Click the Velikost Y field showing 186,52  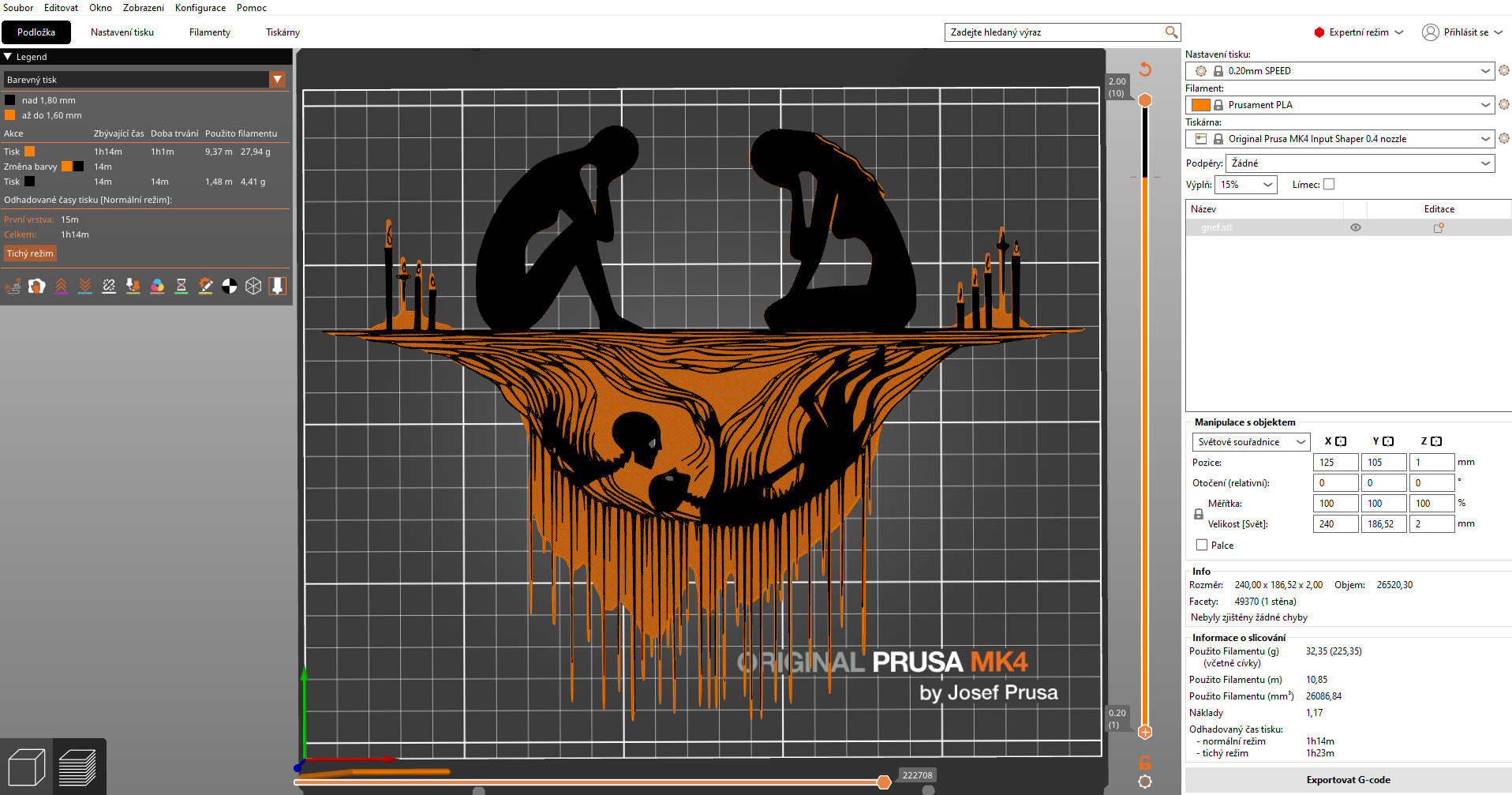(x=1383, y=524)
